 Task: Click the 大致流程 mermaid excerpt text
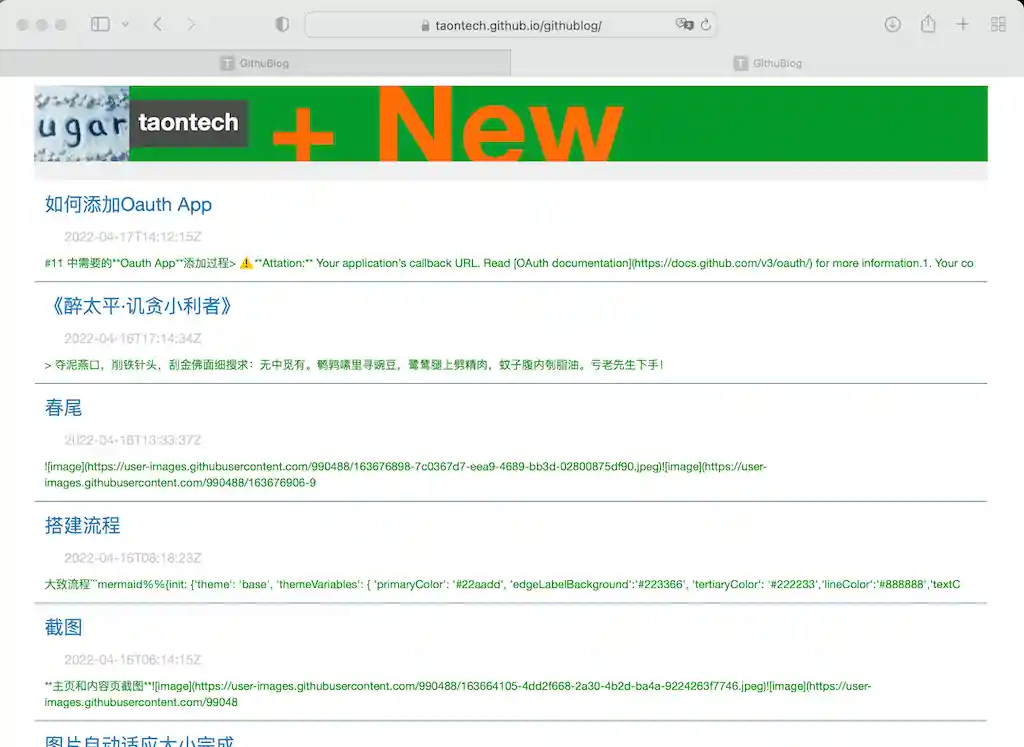(x=502, y=584)
